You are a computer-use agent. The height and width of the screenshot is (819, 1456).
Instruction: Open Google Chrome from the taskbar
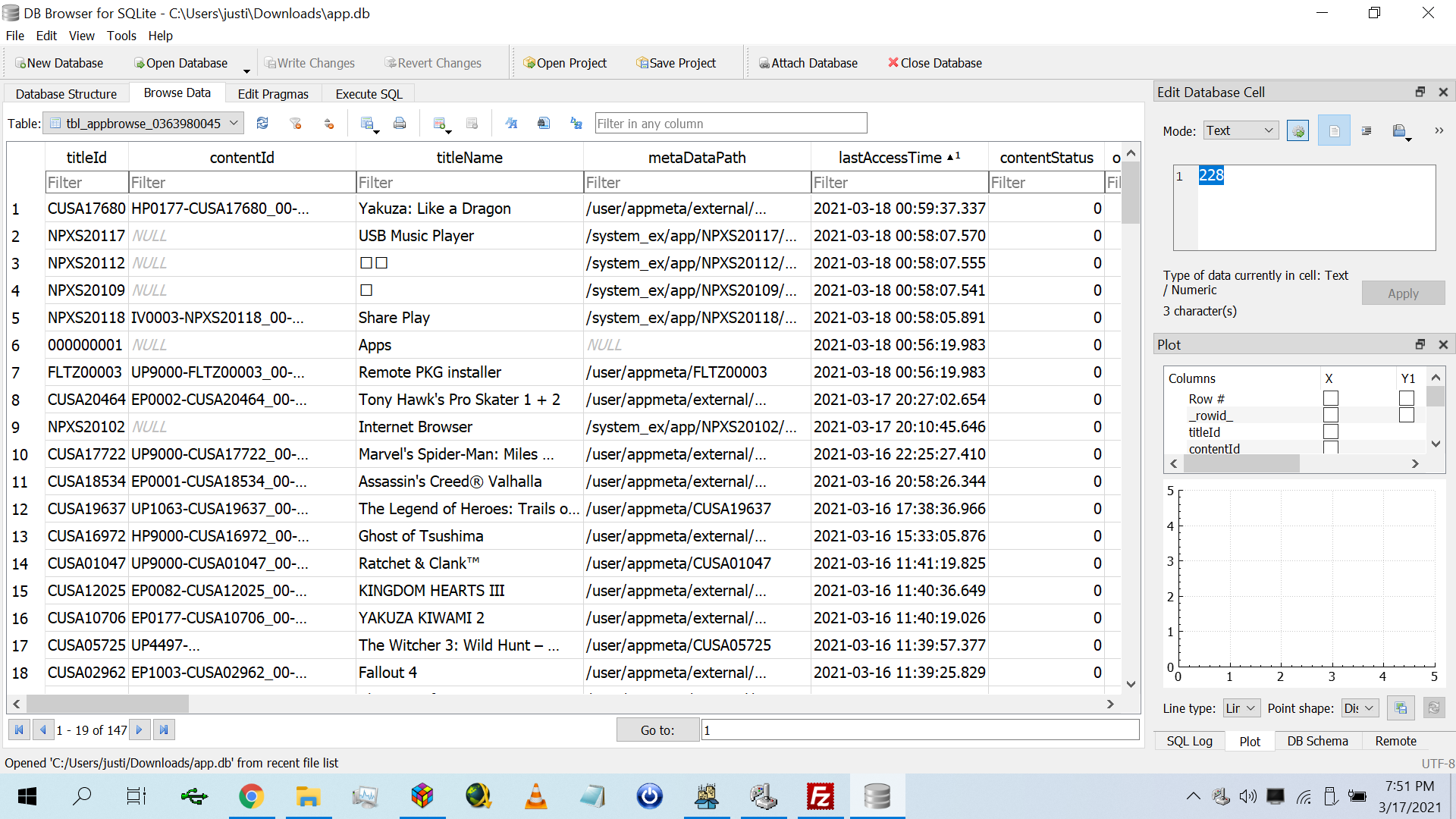(251, 796)
